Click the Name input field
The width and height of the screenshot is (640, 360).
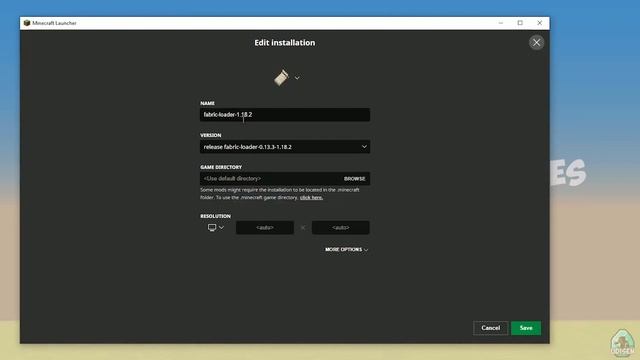pyautogui.click(x=285, y=115)
